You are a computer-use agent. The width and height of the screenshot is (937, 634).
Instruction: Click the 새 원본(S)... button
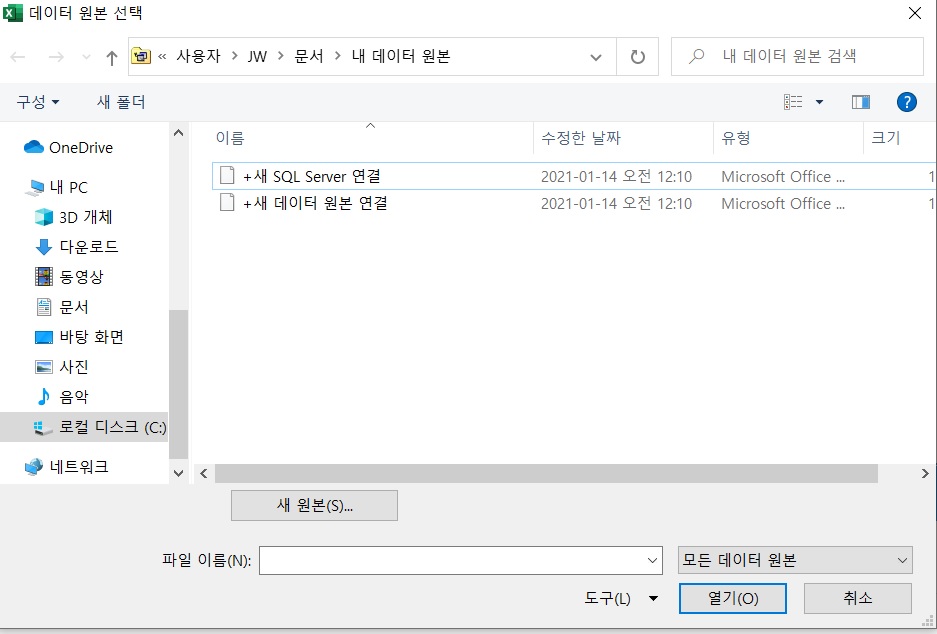[314, 506]
